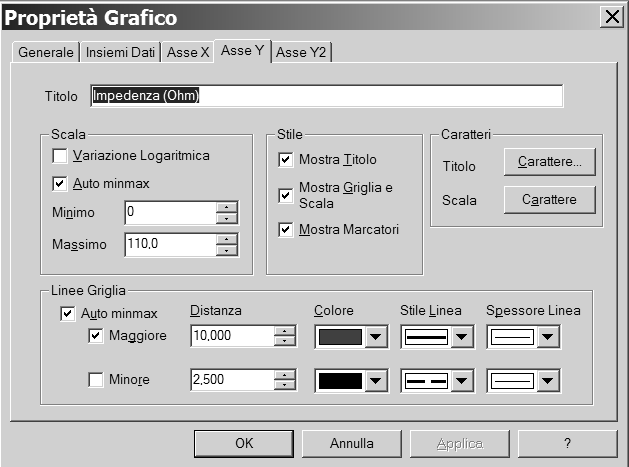Click the Annulla button
The height and width of the screenshot is (467, 629).
pyautogui.click(x=352, y=444)
